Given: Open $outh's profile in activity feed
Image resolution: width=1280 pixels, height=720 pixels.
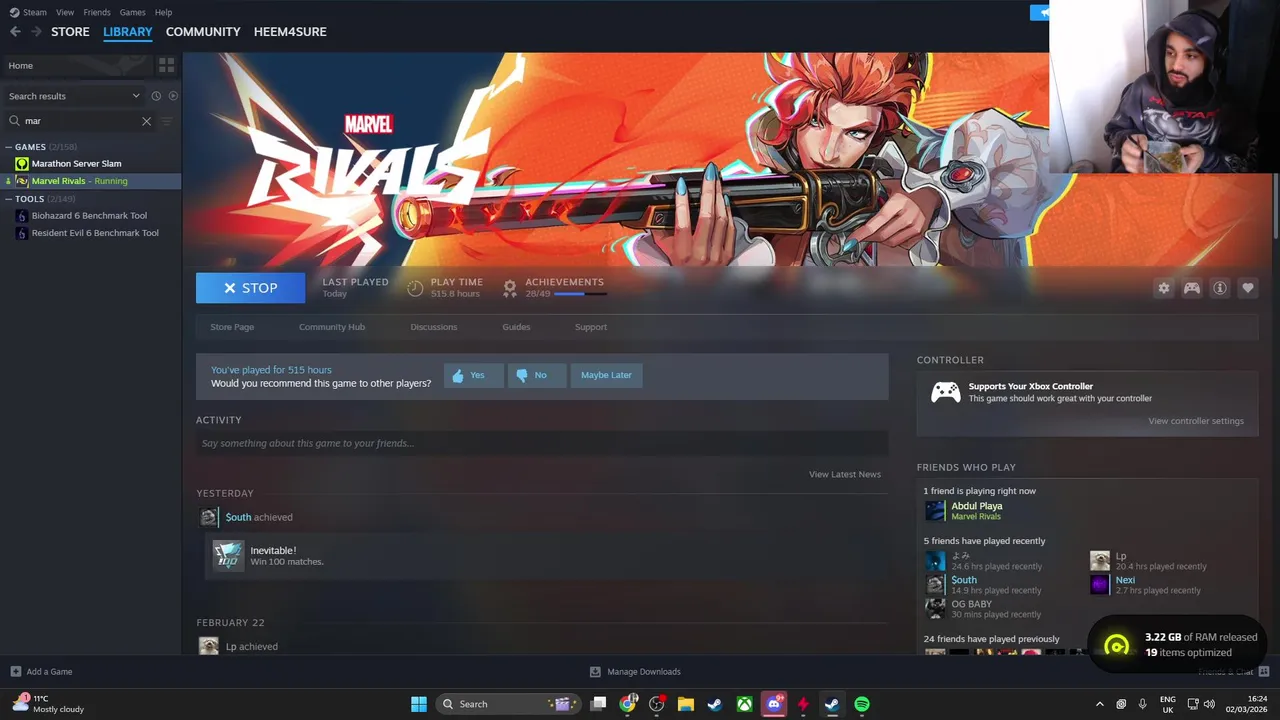Looking at the screenshot, I should pos(238,517).
